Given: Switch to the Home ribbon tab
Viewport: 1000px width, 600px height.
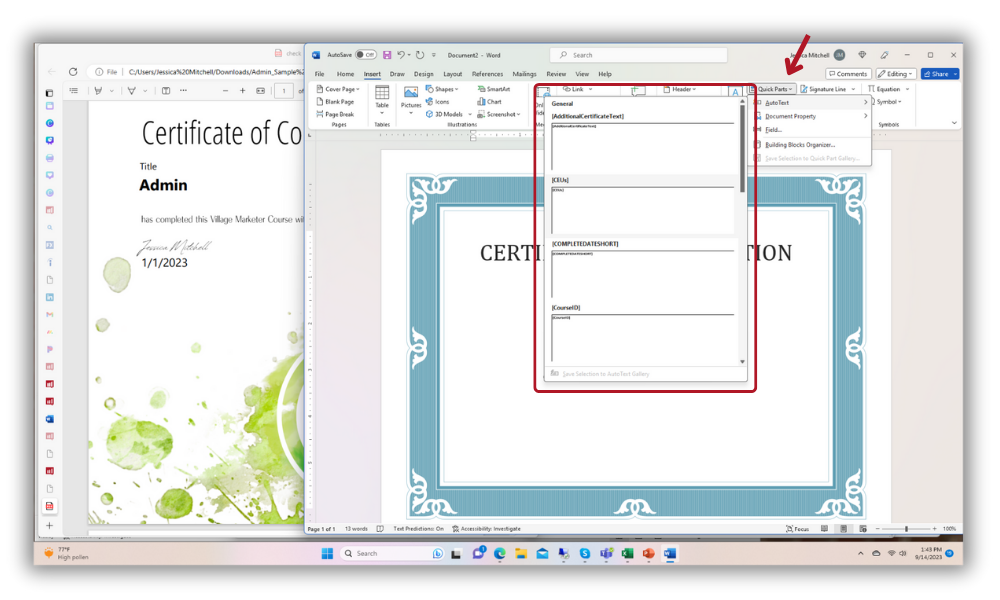Looking at the screenshot, I should coord(345,74).
